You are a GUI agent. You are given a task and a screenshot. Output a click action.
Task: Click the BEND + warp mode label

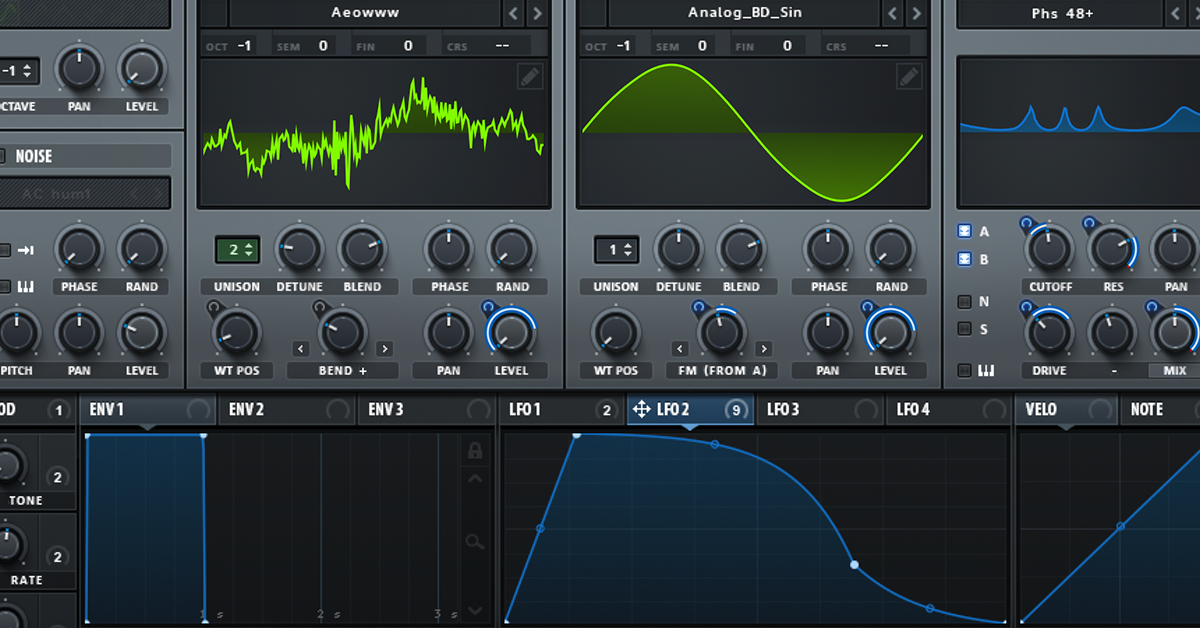coord(342,370)
